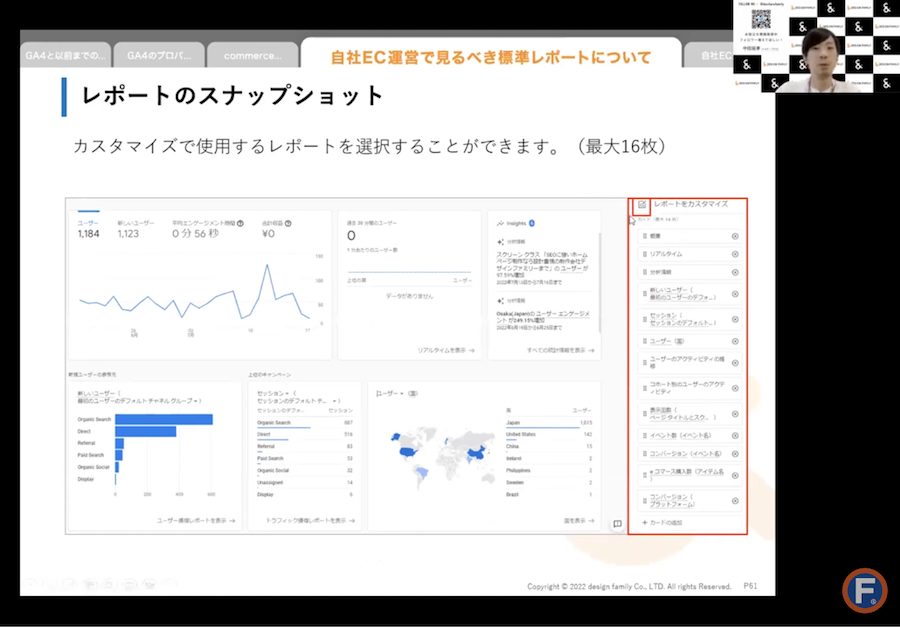The image size is (900, 628).
Task: Select the 新しいユーザー metric tab showing 1,123
Action: (x=135, y=229)
